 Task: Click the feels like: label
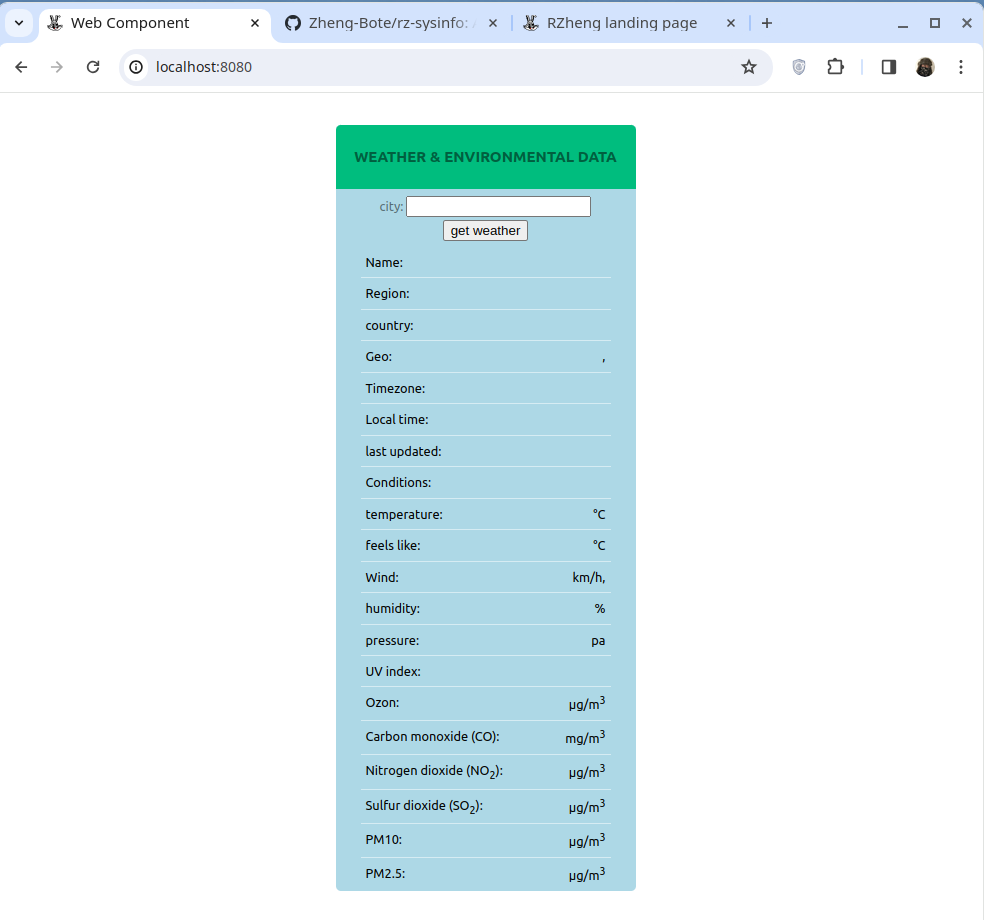(x=393, y=545)
